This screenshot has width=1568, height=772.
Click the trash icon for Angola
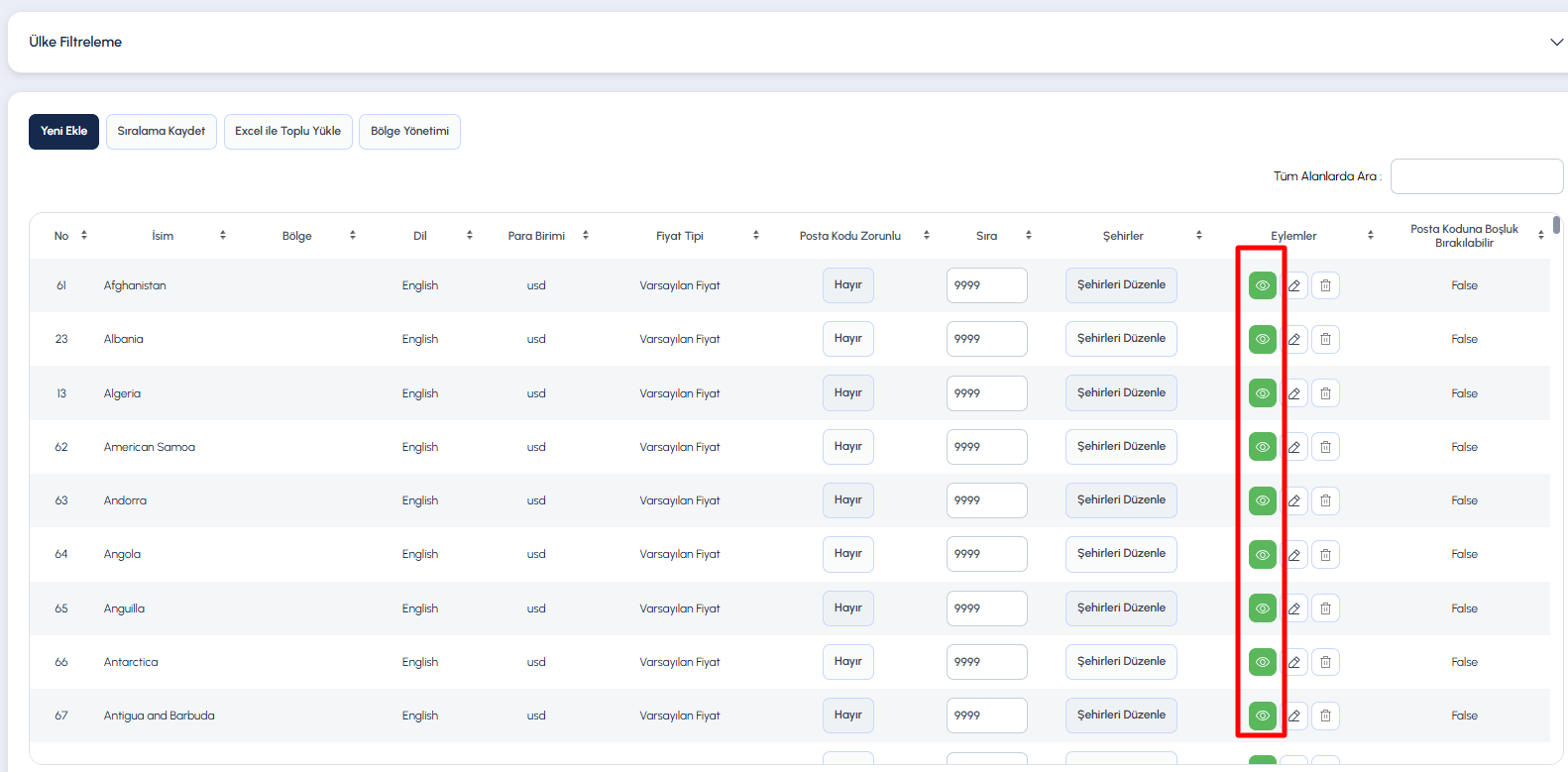[x=1326, y=554]
